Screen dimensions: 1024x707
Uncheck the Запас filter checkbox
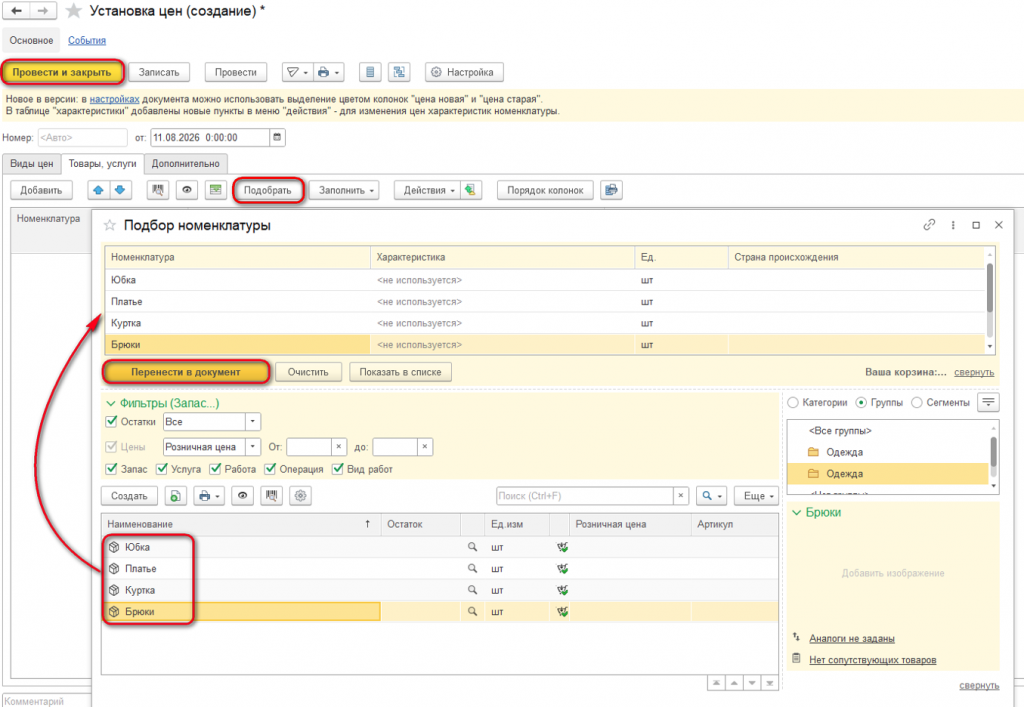tap(111, 469)
